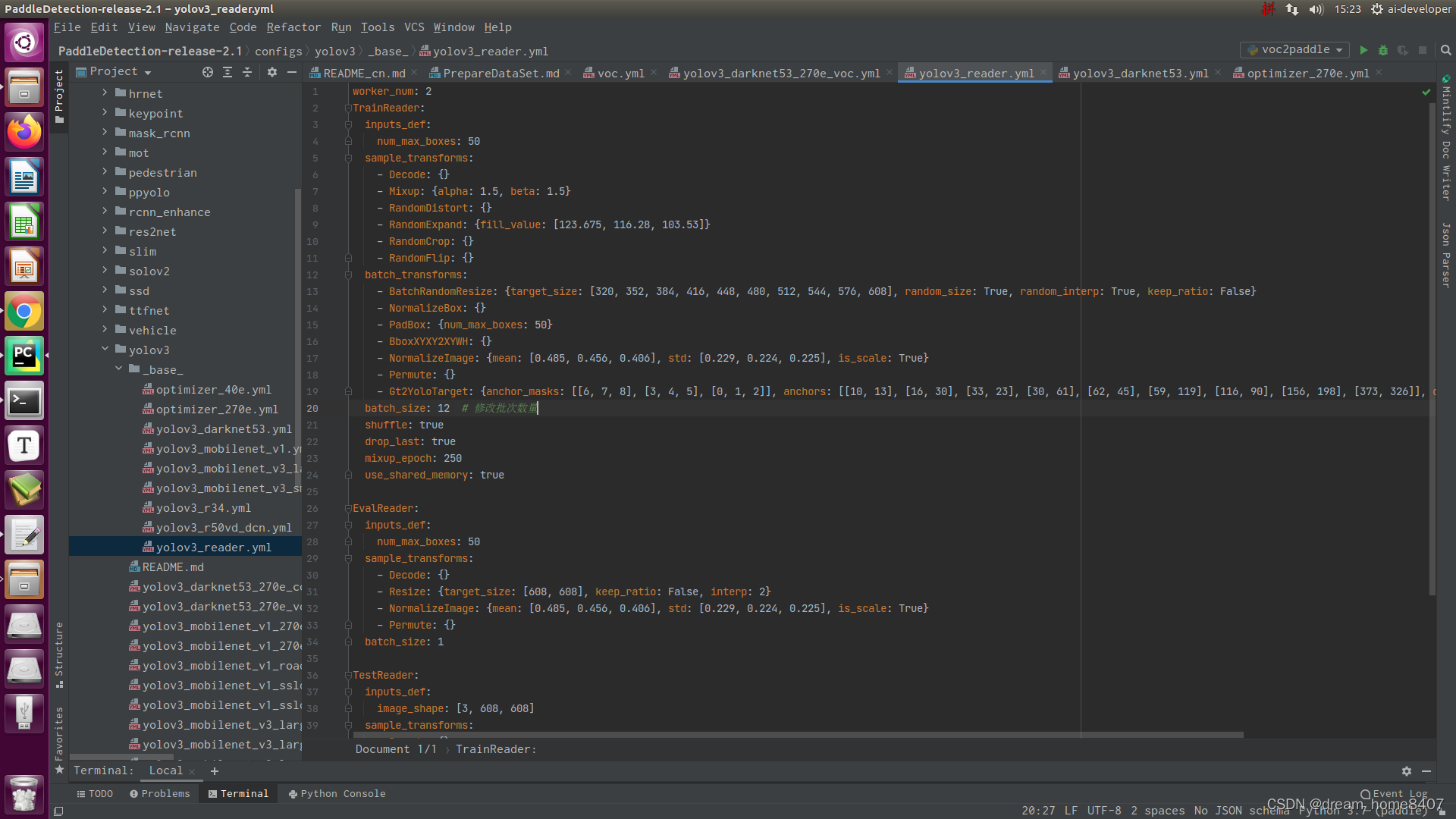
Task: Open README.md in the project tree
Action: pyautogui.click(x=173, y=566)
